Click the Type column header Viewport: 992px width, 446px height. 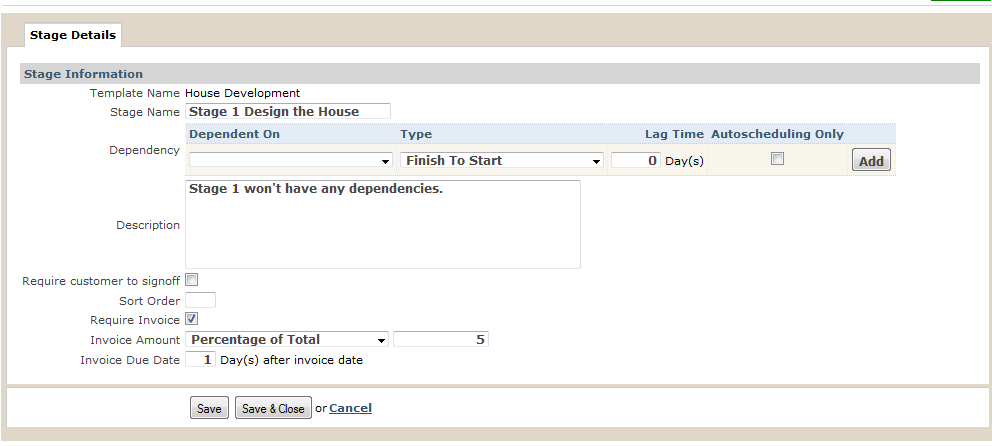pyautogui.click(x=416, y=134)
